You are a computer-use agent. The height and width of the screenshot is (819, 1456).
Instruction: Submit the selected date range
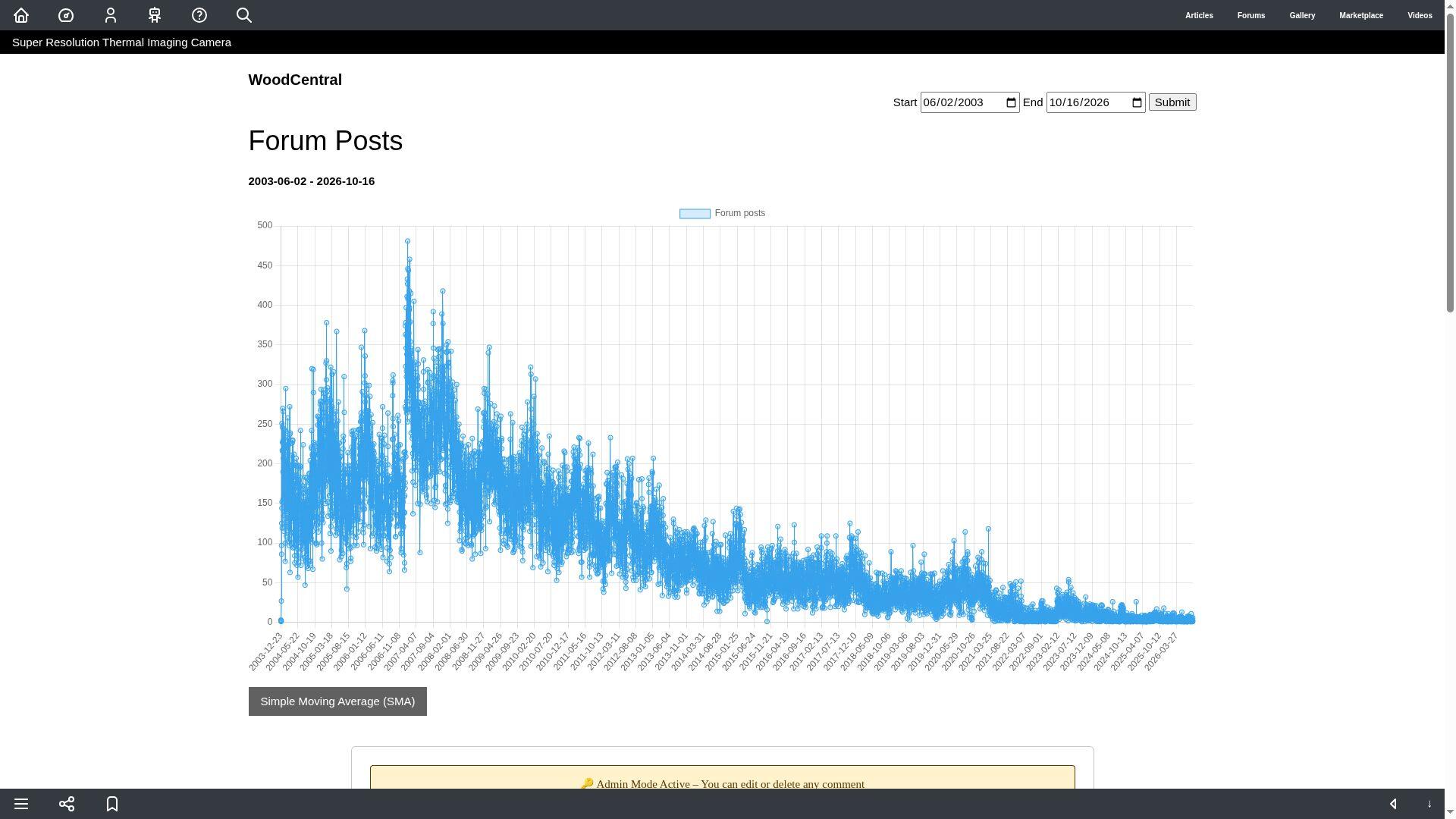tap(1172, 102)
